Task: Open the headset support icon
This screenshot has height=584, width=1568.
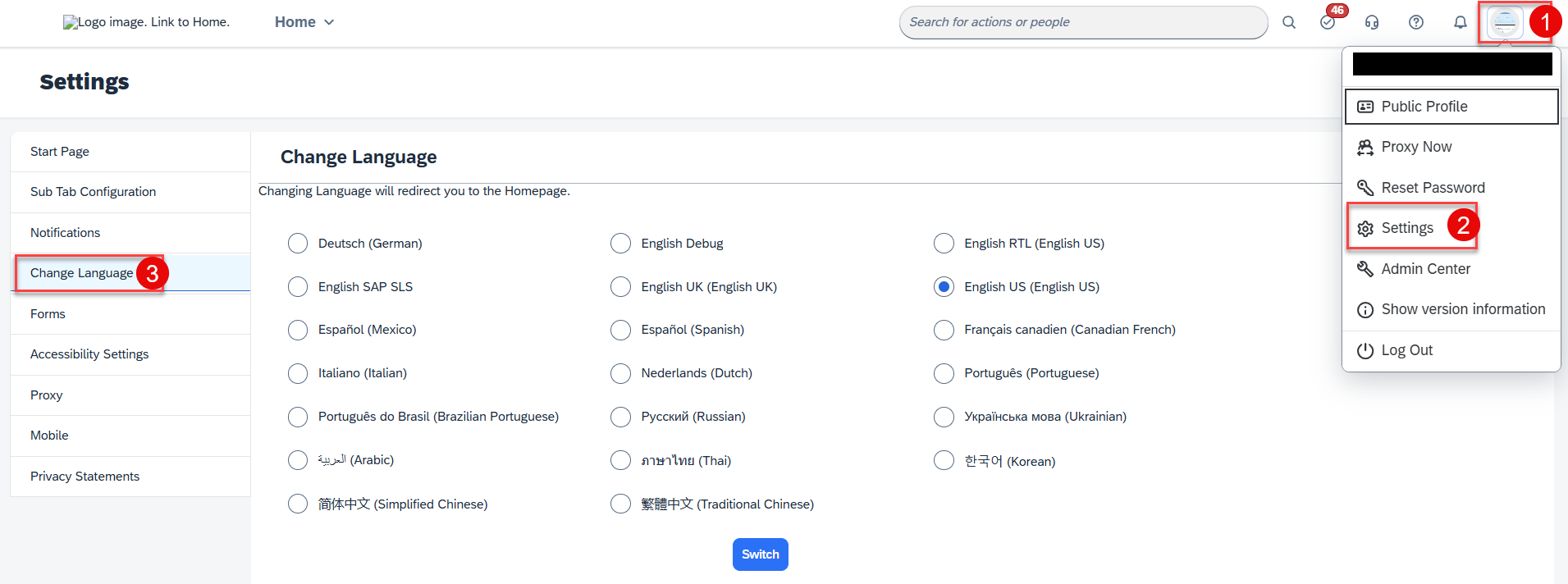Action: pyautogui.click(x=1372, y=22)
